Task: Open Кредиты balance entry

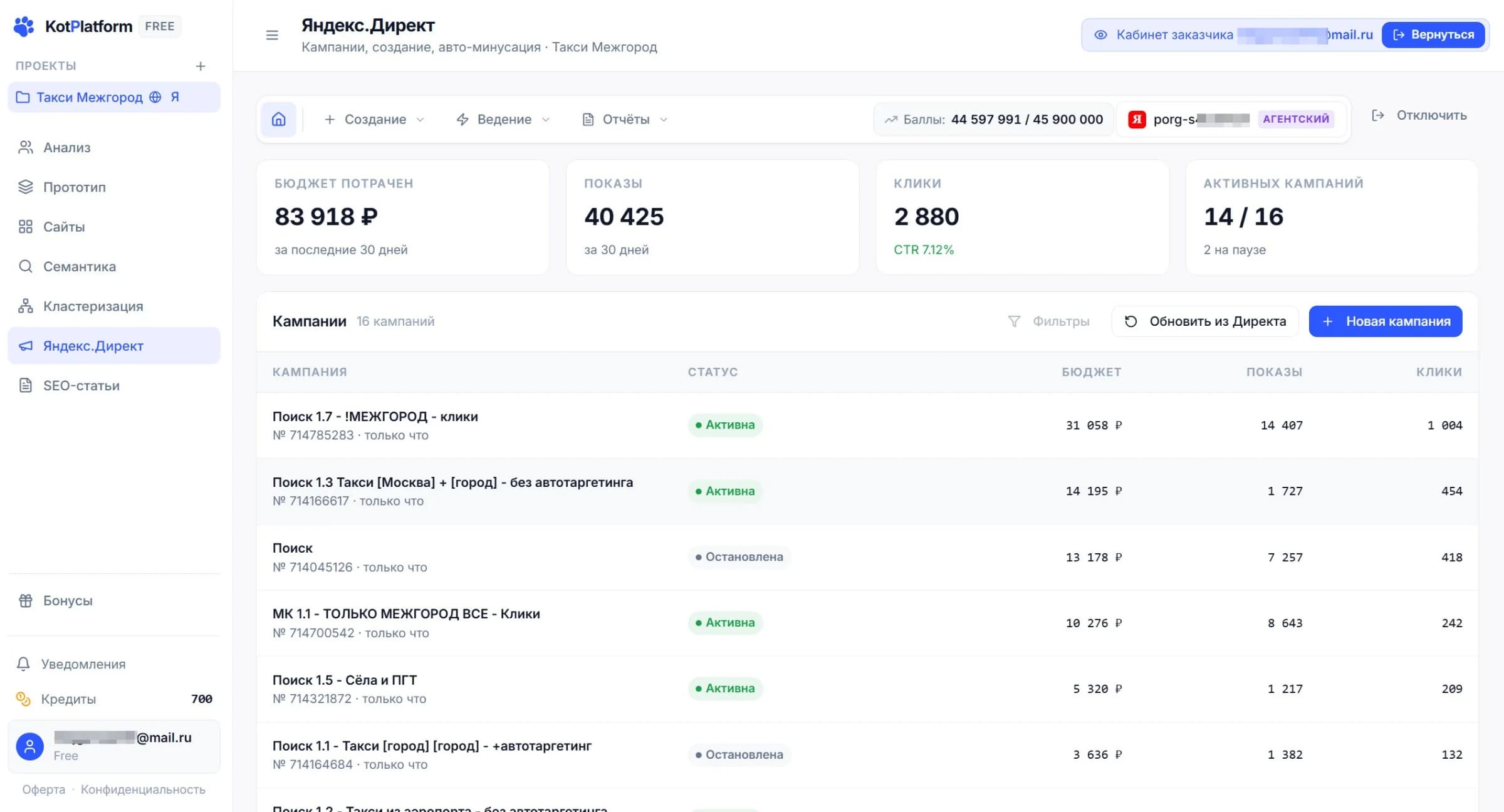Action: click(x=114, y=699)
